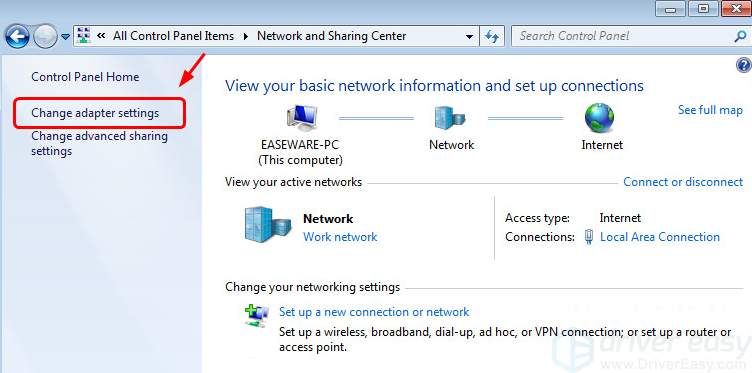Select Network and Sharing Center breadcrumb
Image resolution: width=752 pixels, height=373 pixels.
pos(332,36)
